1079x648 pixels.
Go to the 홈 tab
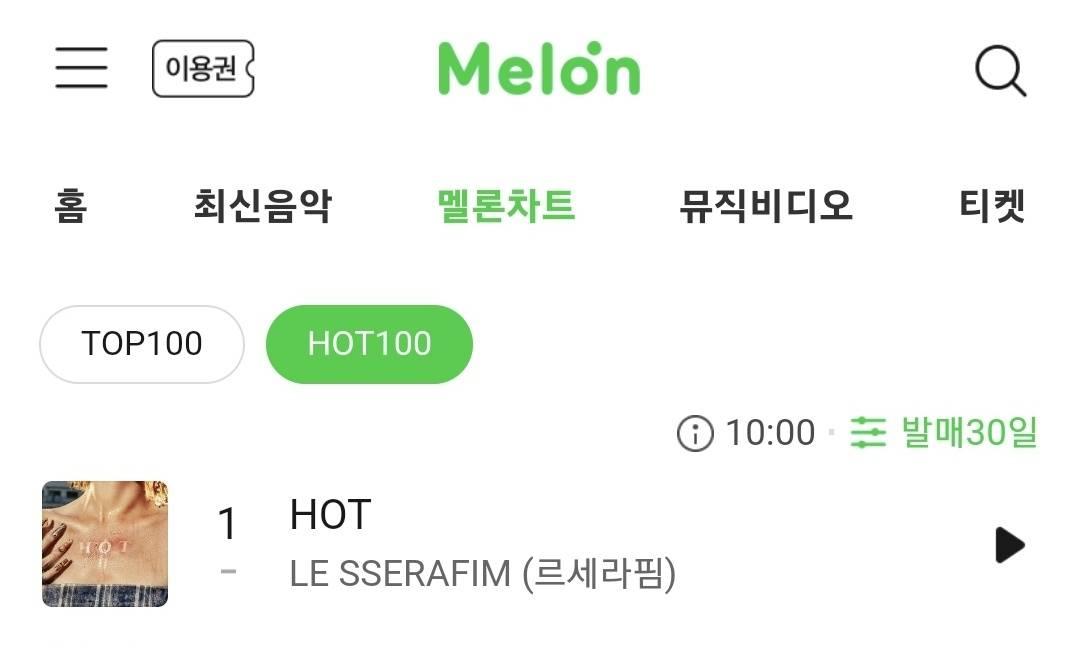[x=70, y=206]
